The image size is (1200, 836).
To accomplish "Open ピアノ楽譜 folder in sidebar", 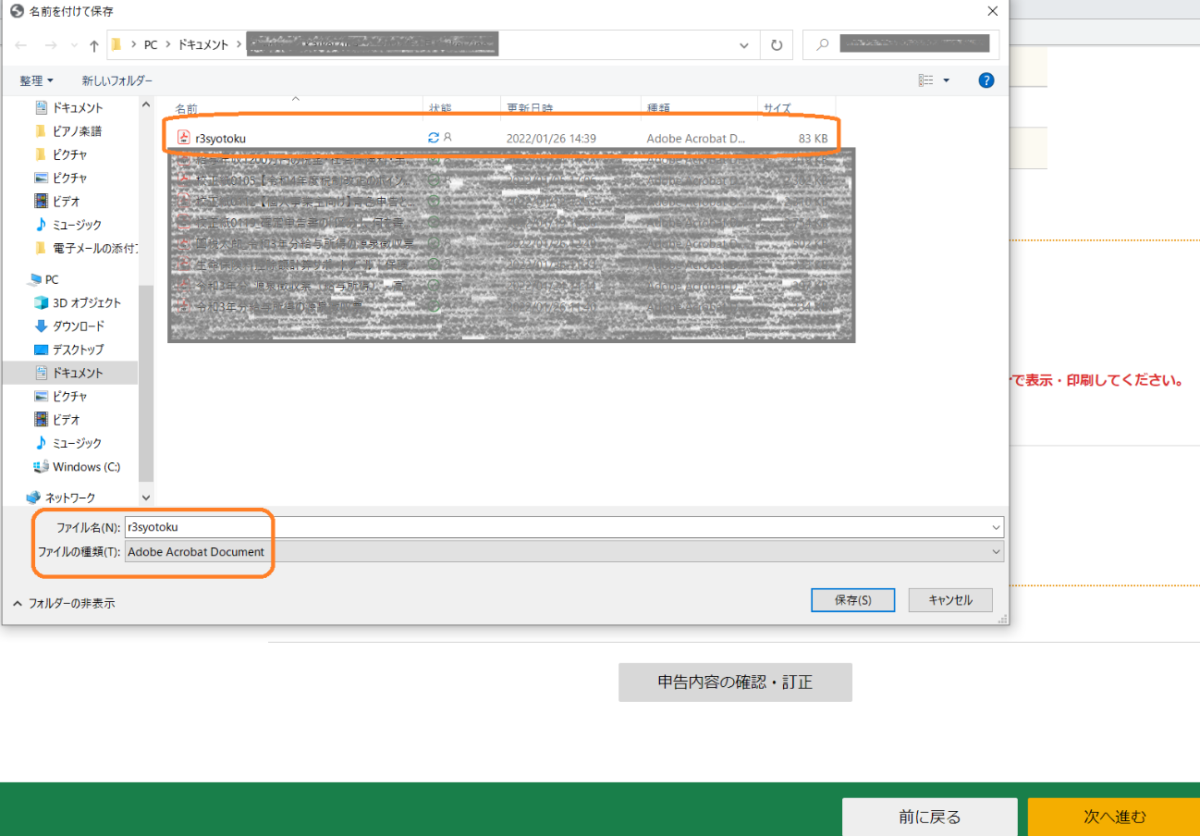I will tap(77, 131).
